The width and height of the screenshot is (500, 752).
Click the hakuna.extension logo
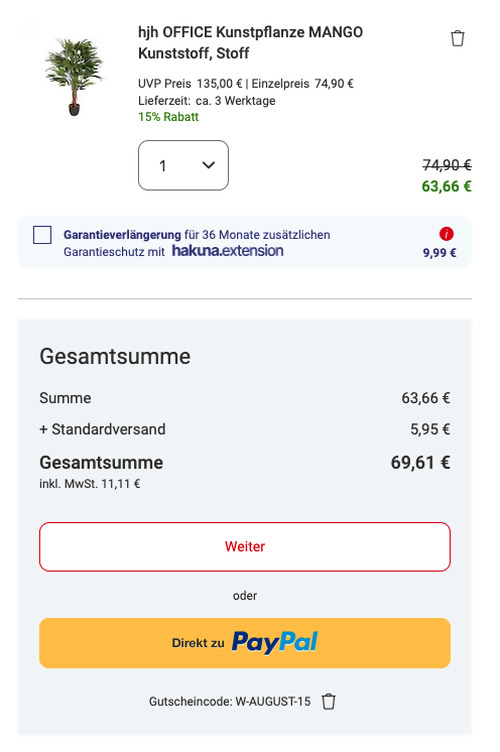coord(228,250)
